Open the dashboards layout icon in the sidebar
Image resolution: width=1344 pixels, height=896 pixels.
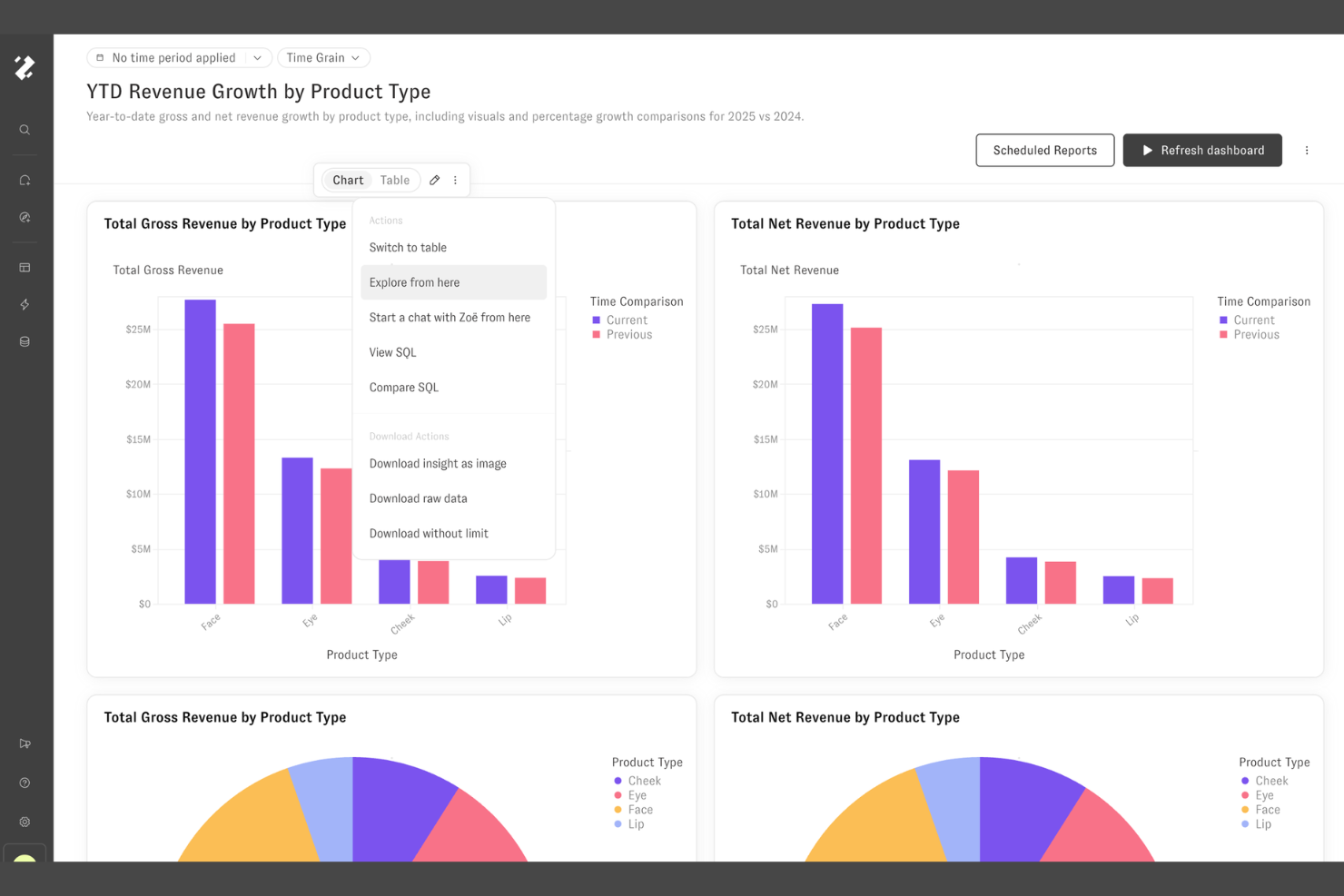[25, 268]
